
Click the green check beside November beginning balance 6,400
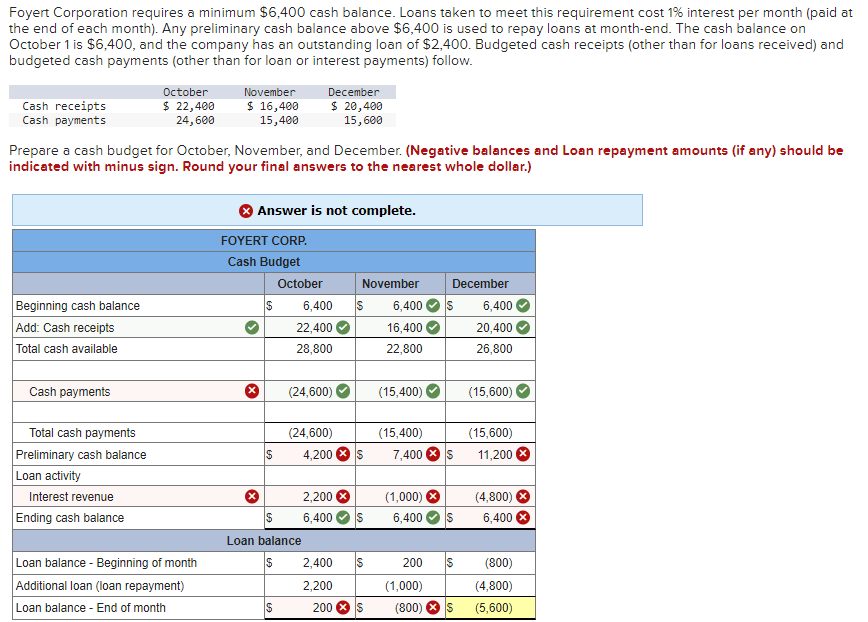click(433, 305)
